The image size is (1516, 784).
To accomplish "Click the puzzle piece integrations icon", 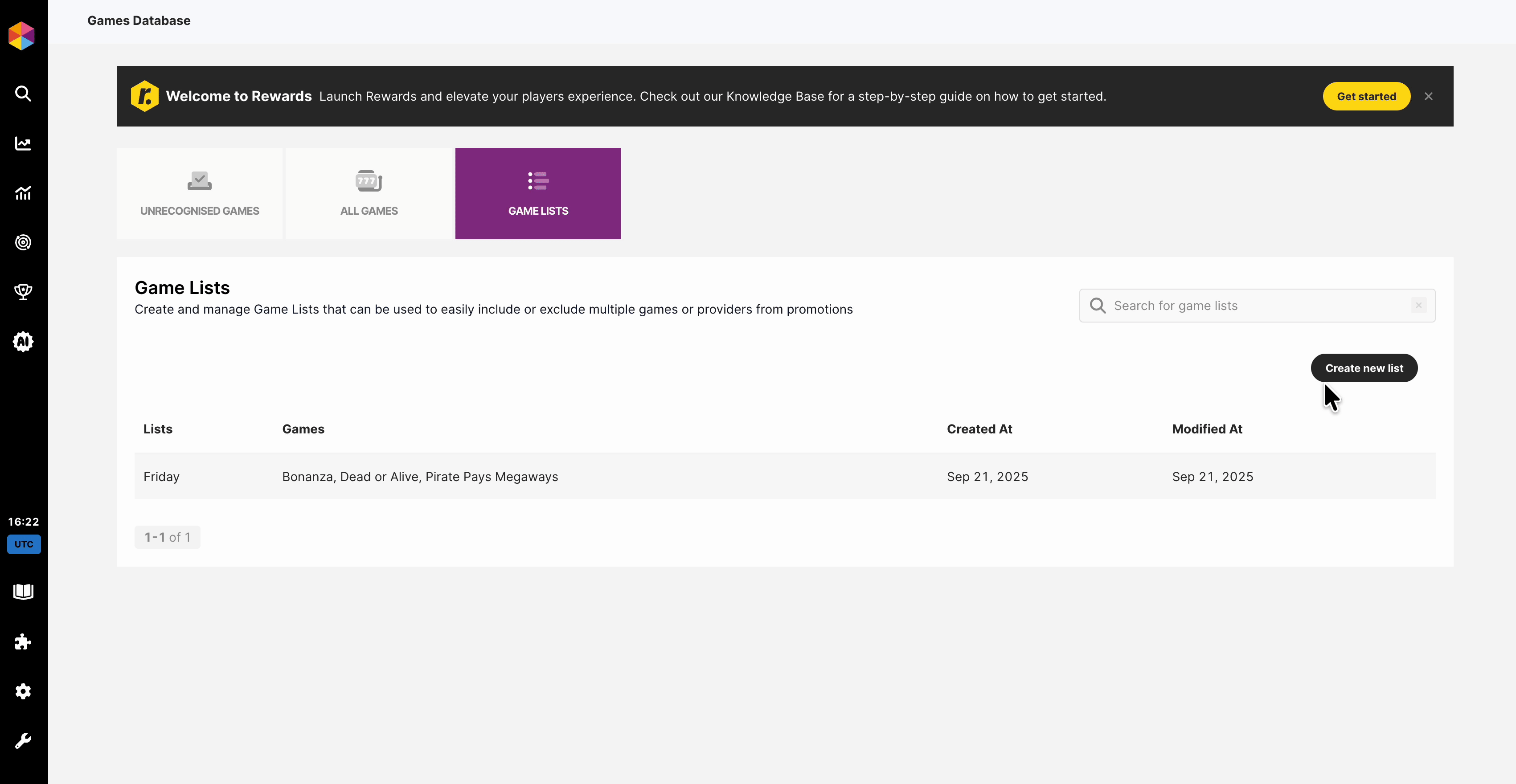I will coord(23,641).
